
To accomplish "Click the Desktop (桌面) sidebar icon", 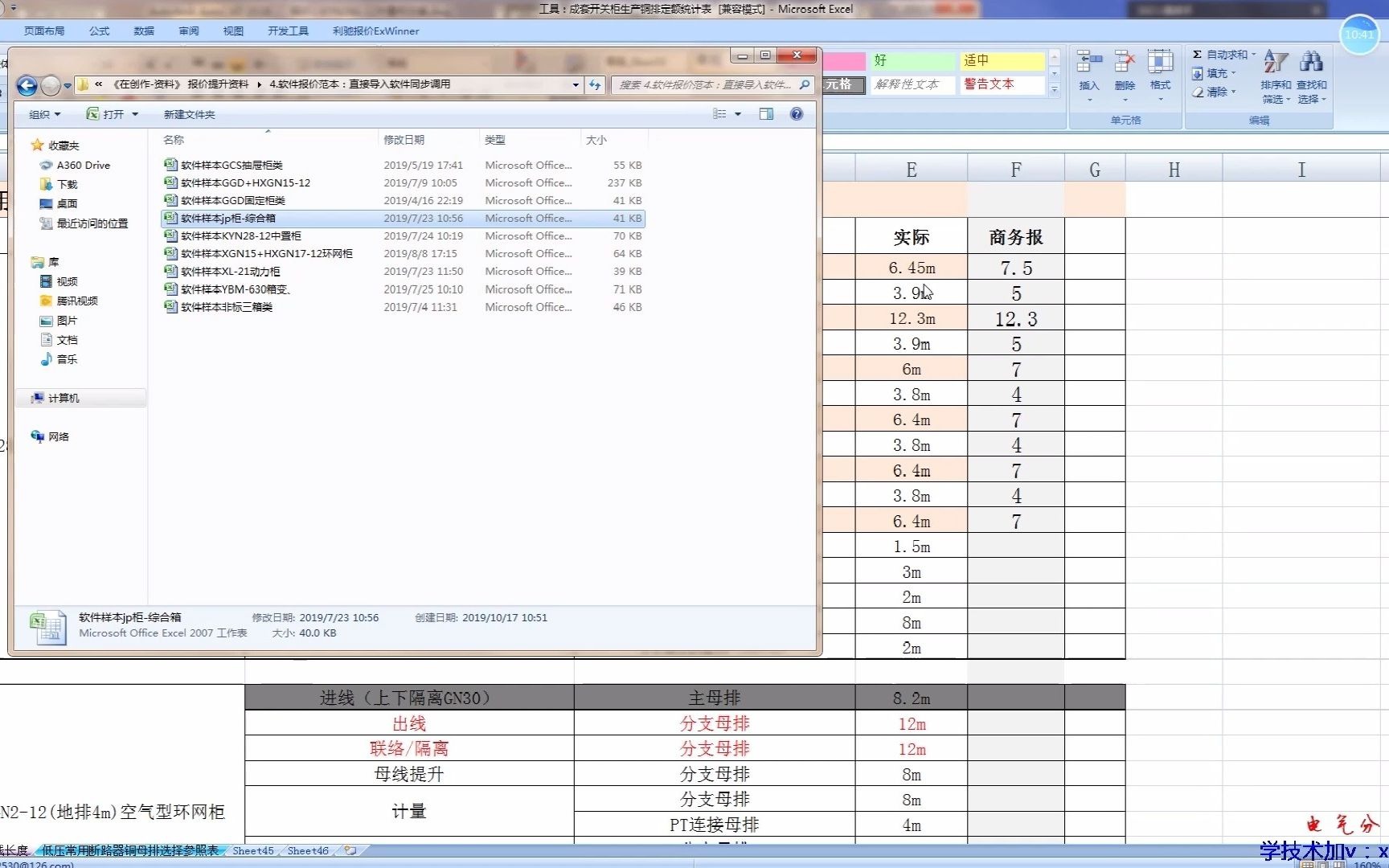I will tap(47, 203).
